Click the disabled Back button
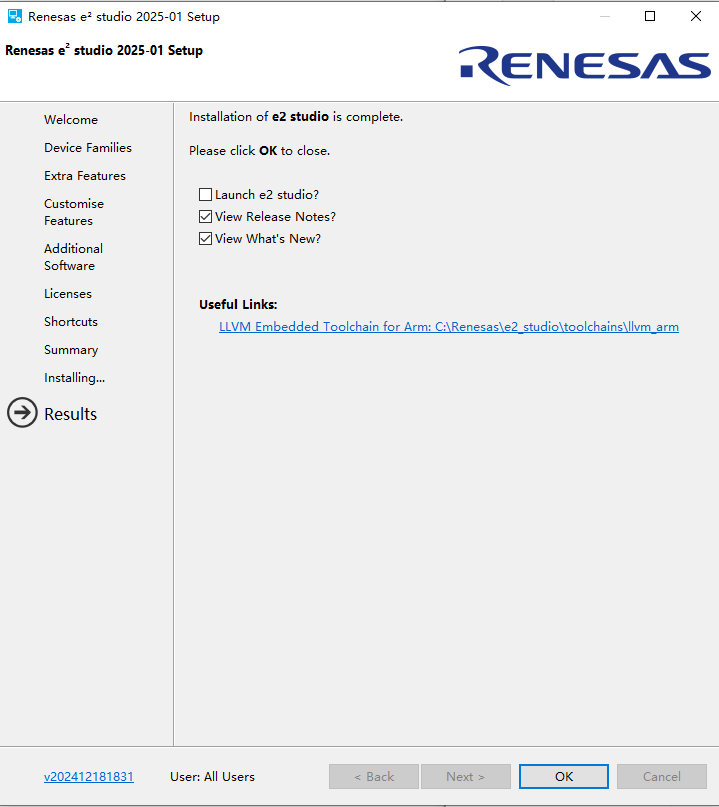Image resolution: width=719 pixels, height=807 pixels. click(374, 776)
